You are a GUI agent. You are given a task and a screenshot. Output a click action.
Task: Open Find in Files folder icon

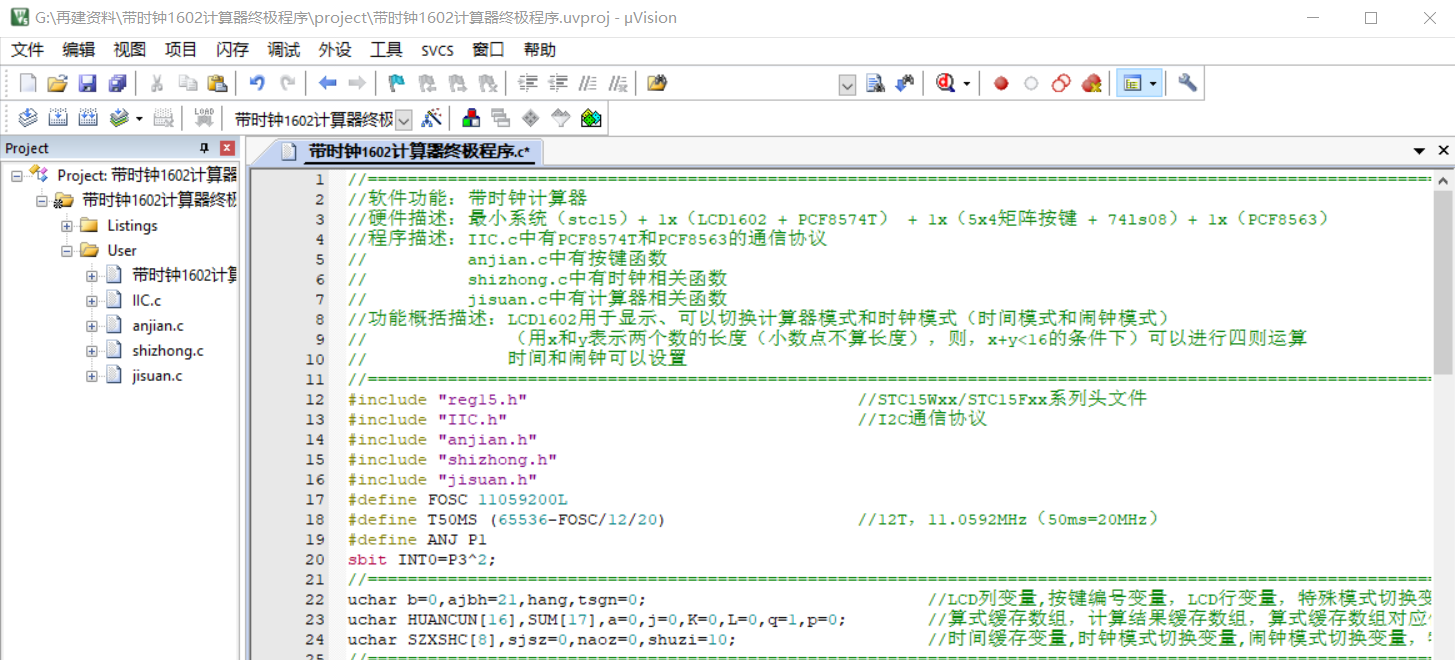[657, 84]
